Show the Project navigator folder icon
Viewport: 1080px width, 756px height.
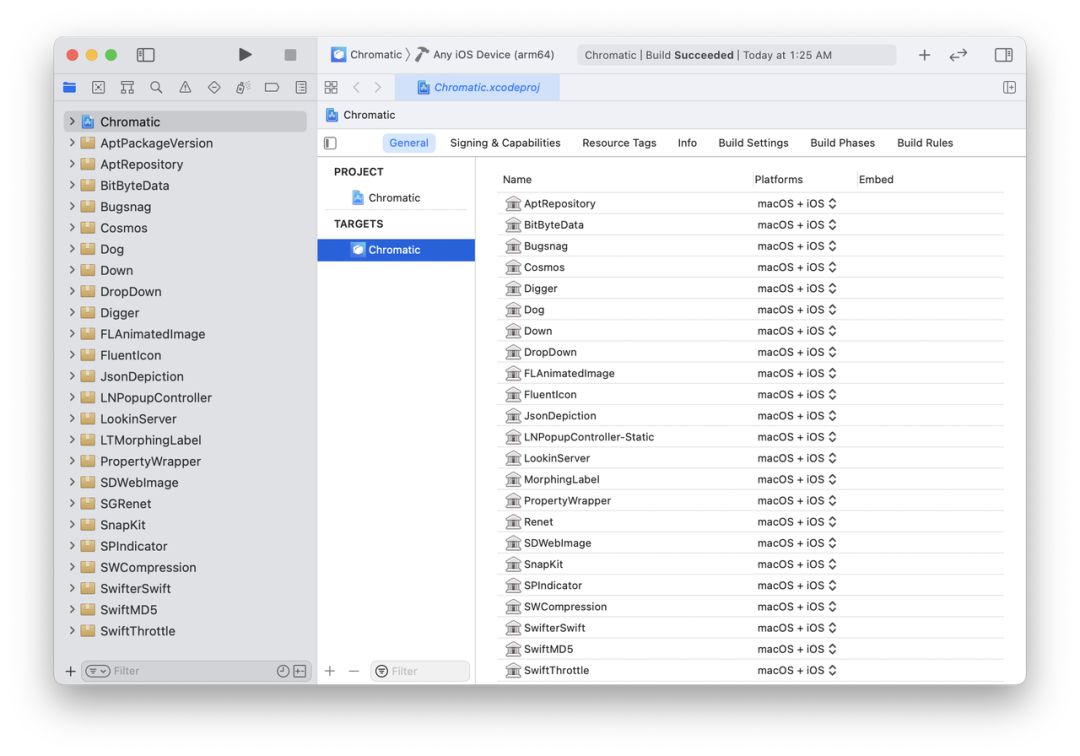[70, 87]
